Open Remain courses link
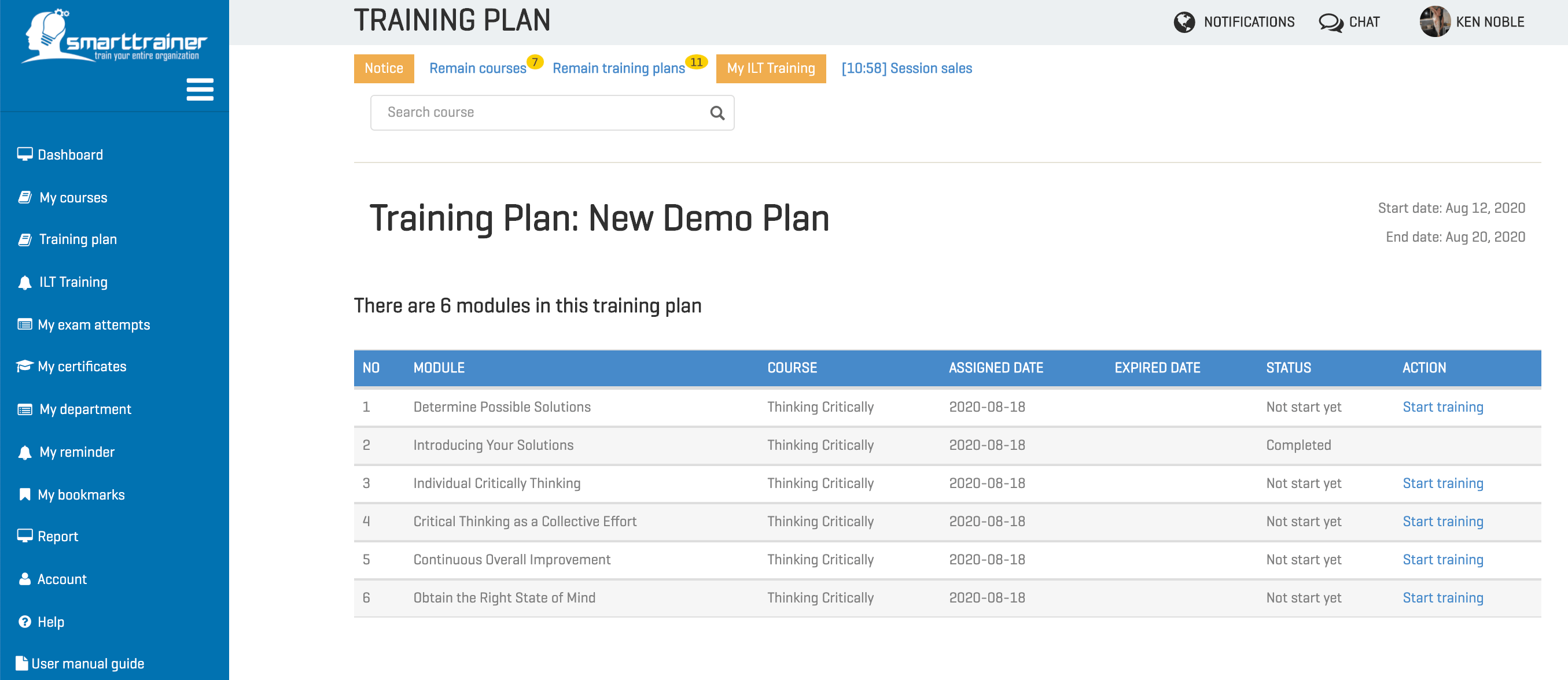Image resolution: width=1568 pixels, height=680 pixels. 477,68
